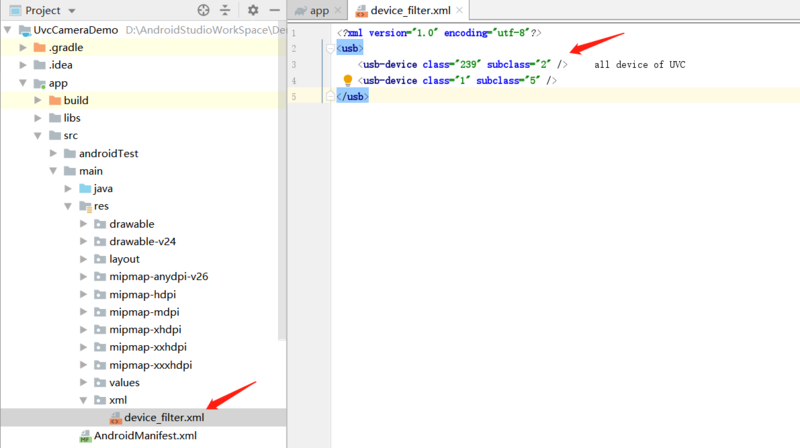800x448 pixels.
Task: Select the src folder row
Action: (143, 135)
